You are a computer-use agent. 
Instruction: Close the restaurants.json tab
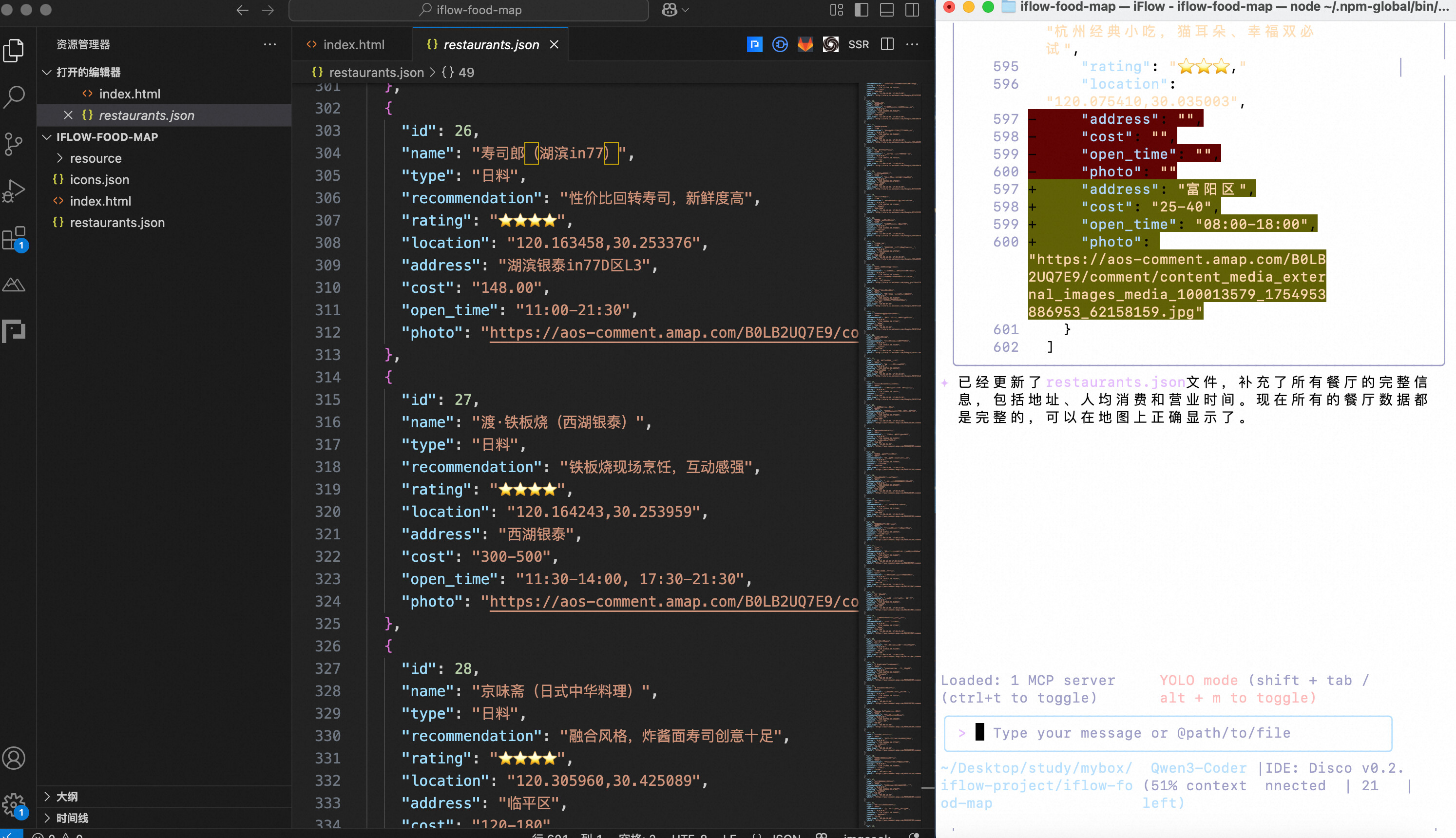[x=554, y=44]
